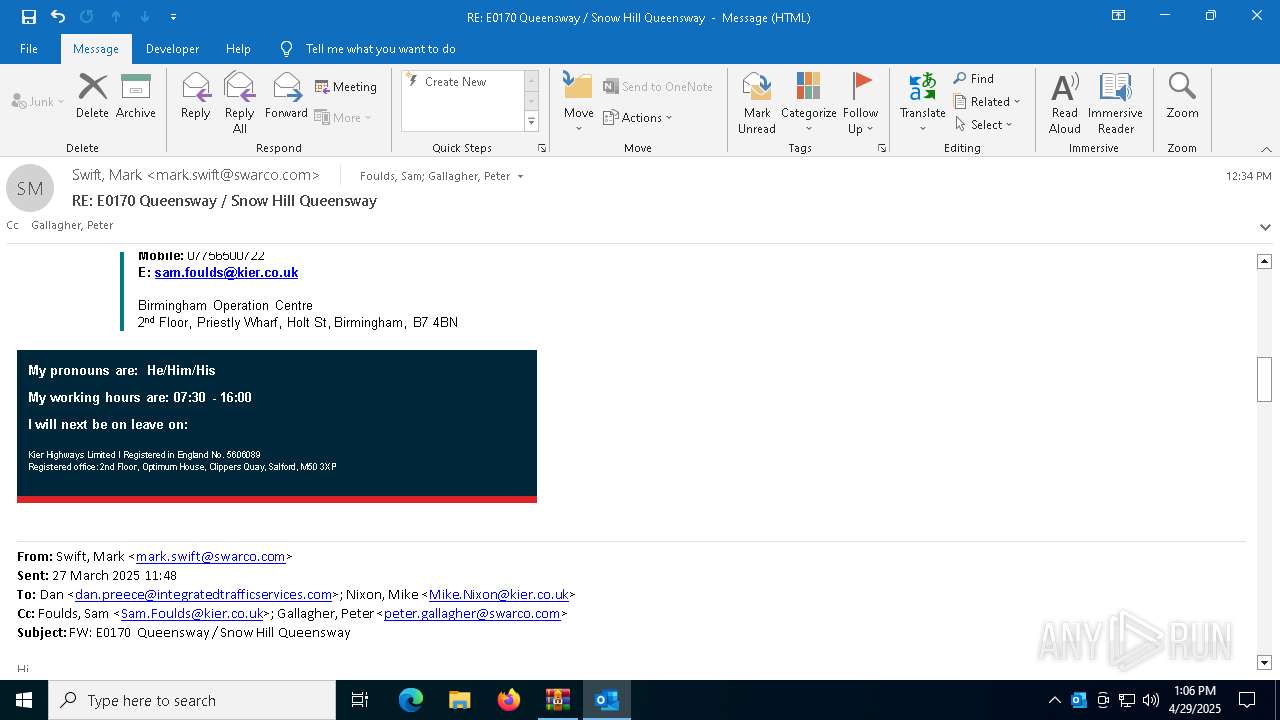
Task: Open the Categorize color menu
Action: tap(808, 103)
